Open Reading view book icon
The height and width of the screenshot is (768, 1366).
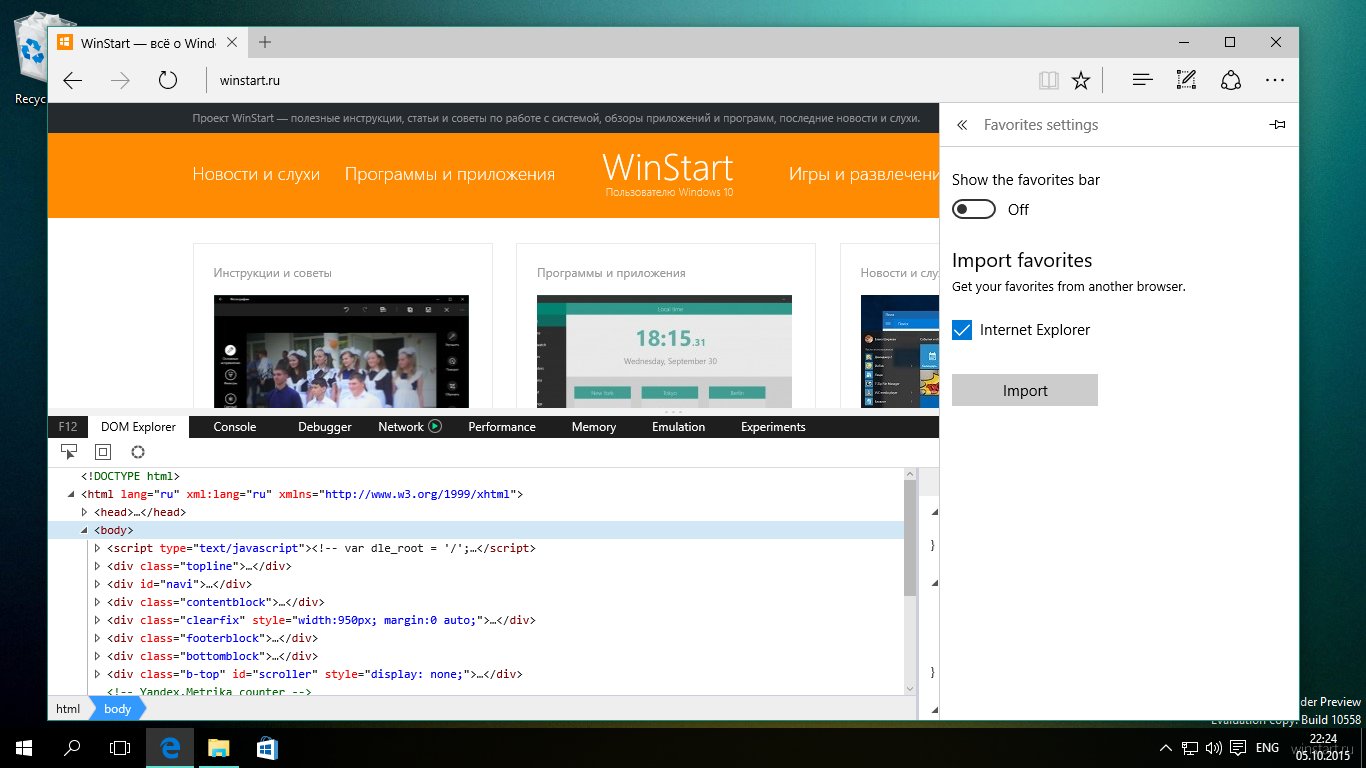point(1048,81)
